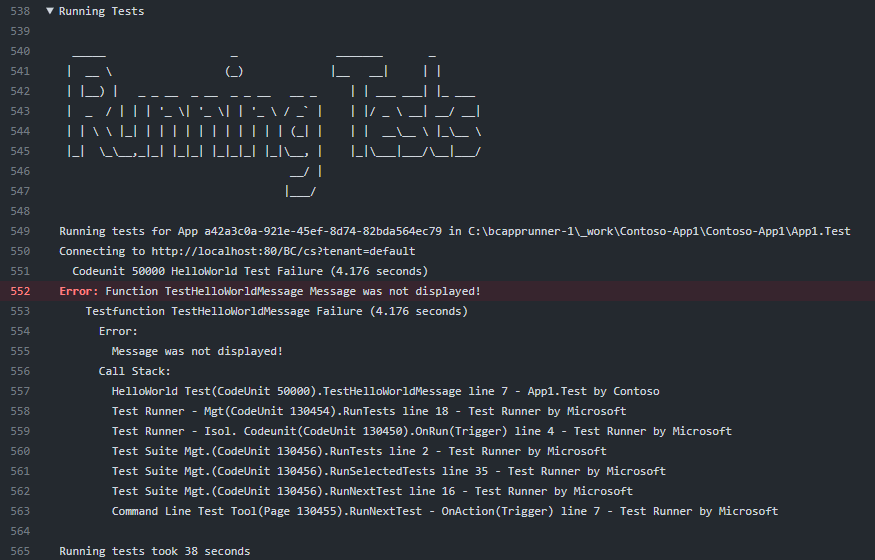Image resolution: width=875 pixels, height=560 pixels.
Task: Click the Running Tests group heading
Action: 101,11
